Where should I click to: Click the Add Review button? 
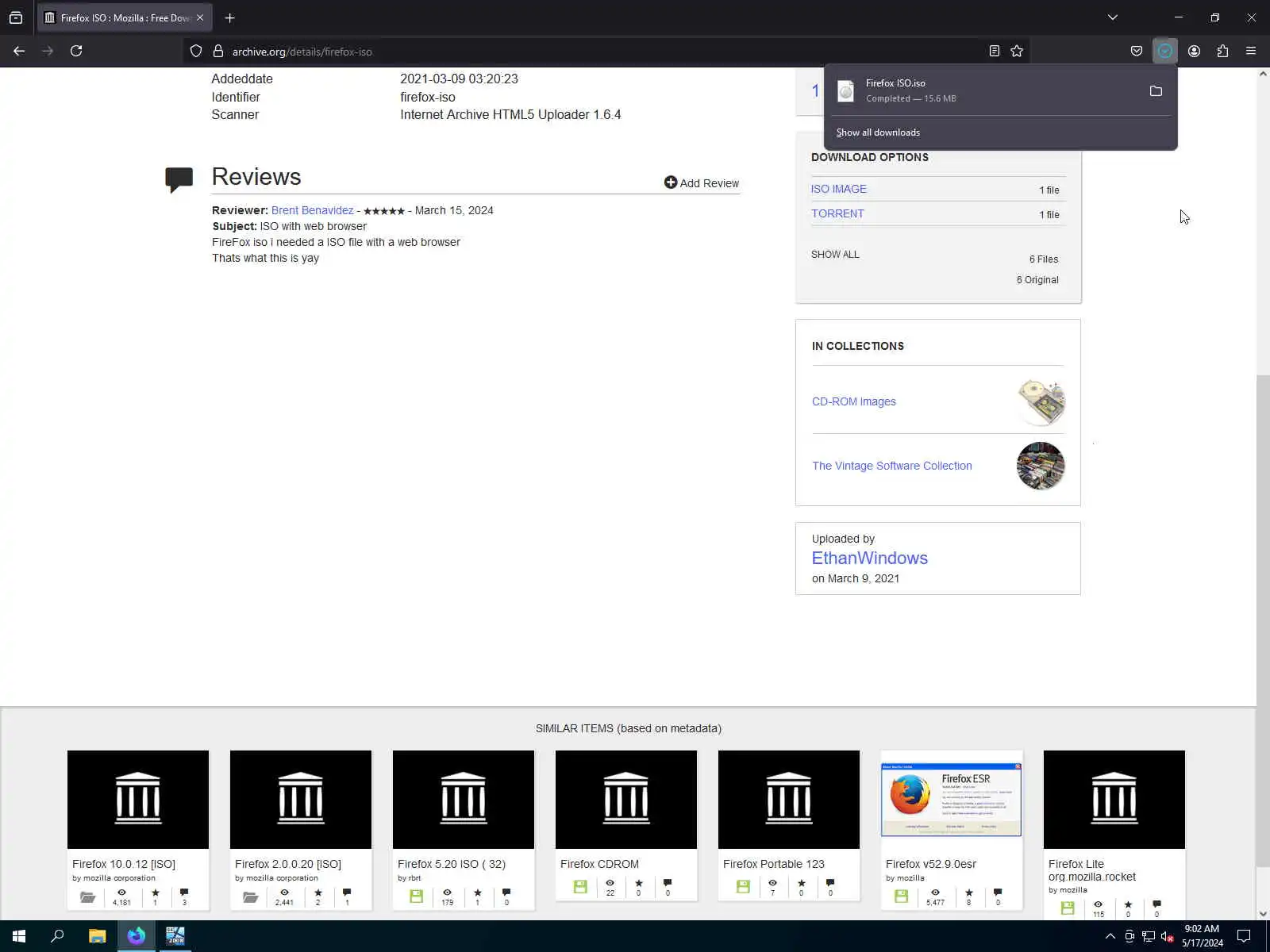pyautogui.click(x=702, y=183)
